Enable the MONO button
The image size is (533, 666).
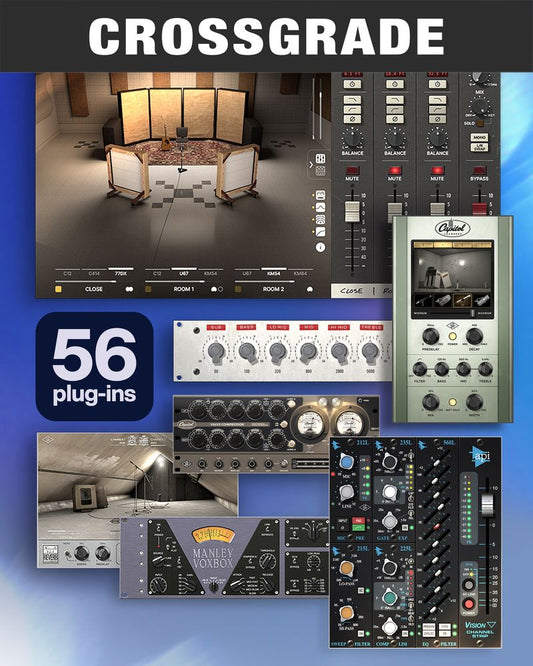tap(479, 138)
